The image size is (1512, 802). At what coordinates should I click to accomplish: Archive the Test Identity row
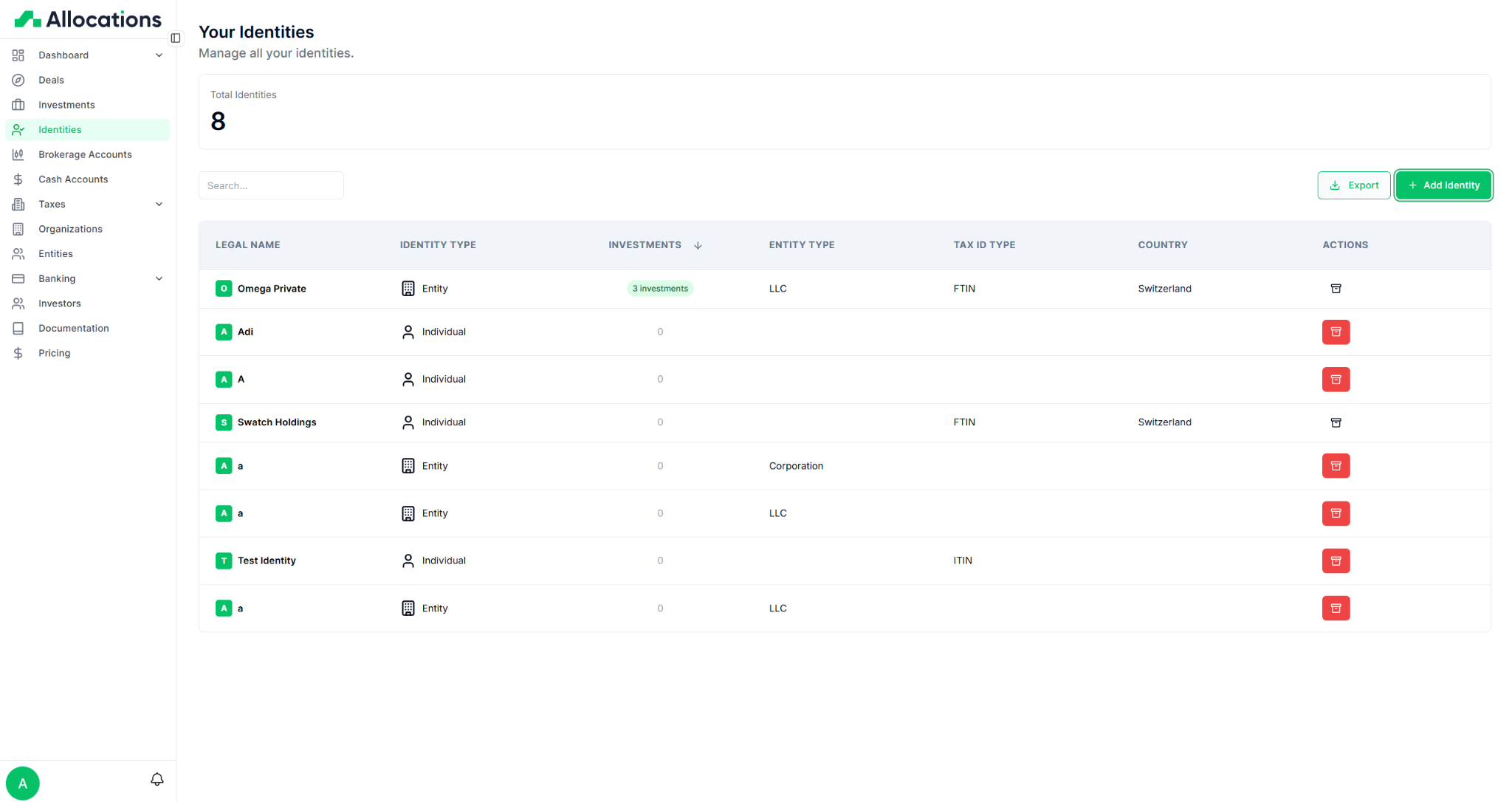[x=1336, y=561]
